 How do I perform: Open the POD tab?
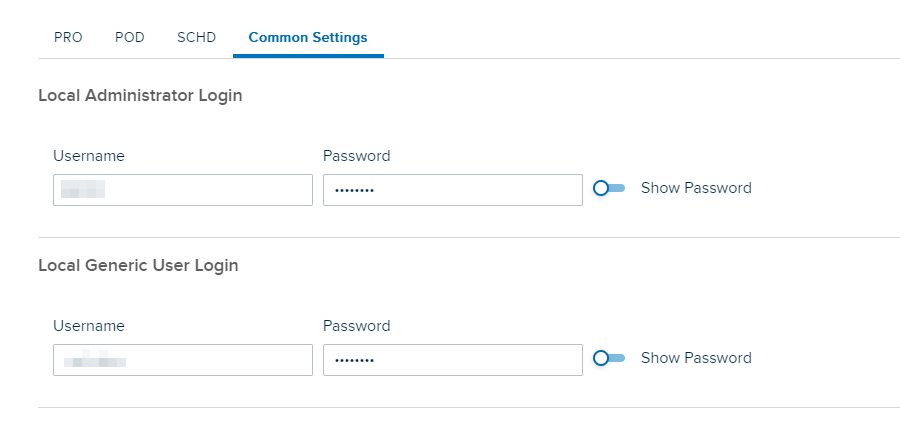click(130, 38)
